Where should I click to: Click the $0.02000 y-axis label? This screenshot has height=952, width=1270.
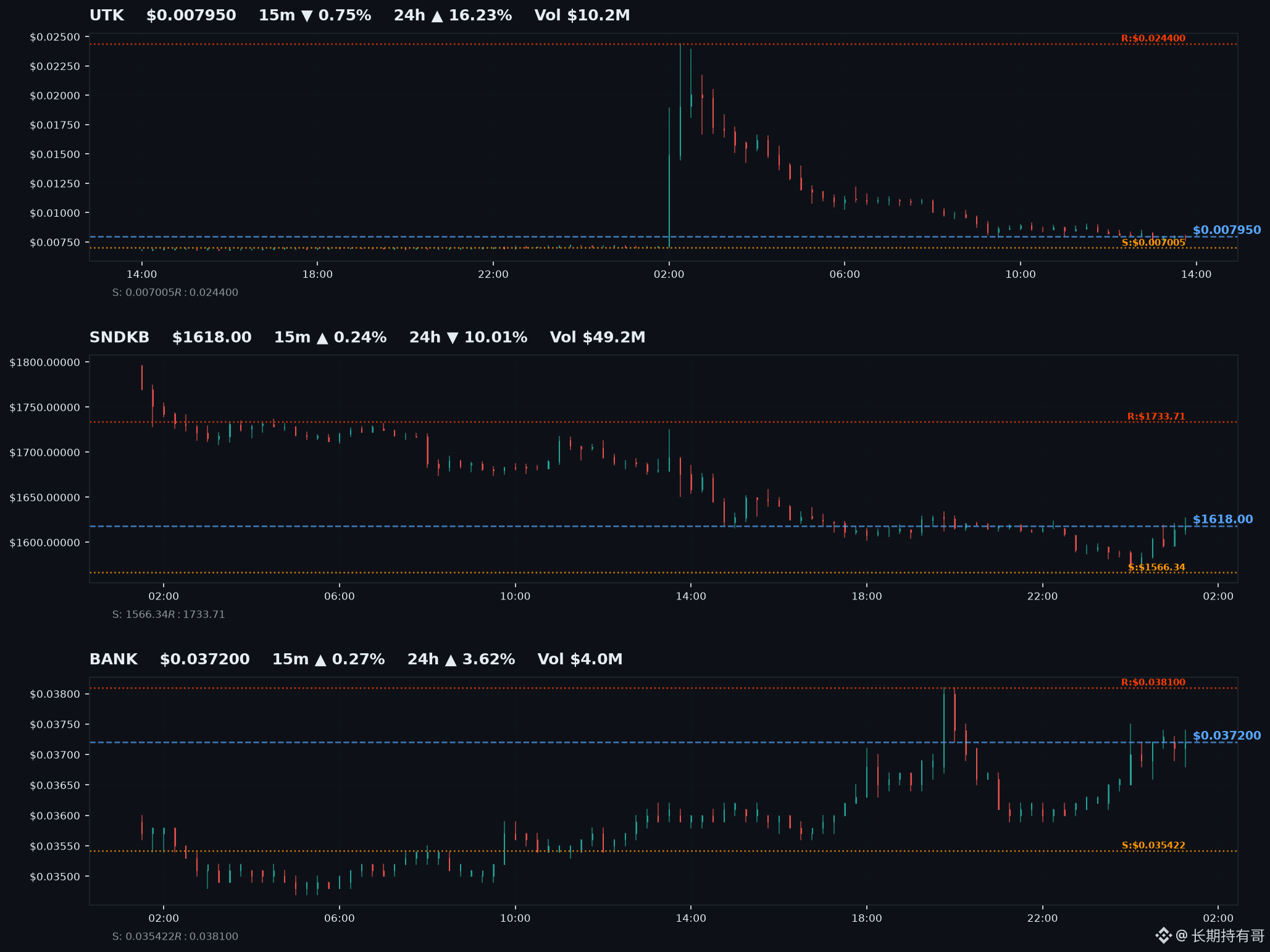pos(55,96)
